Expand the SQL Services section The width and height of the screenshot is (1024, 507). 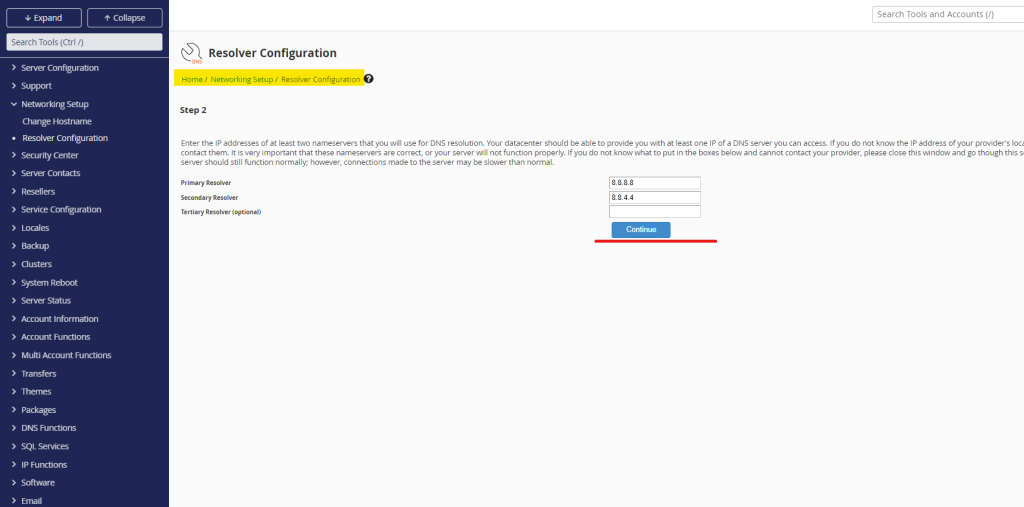[x=45, y=446]
